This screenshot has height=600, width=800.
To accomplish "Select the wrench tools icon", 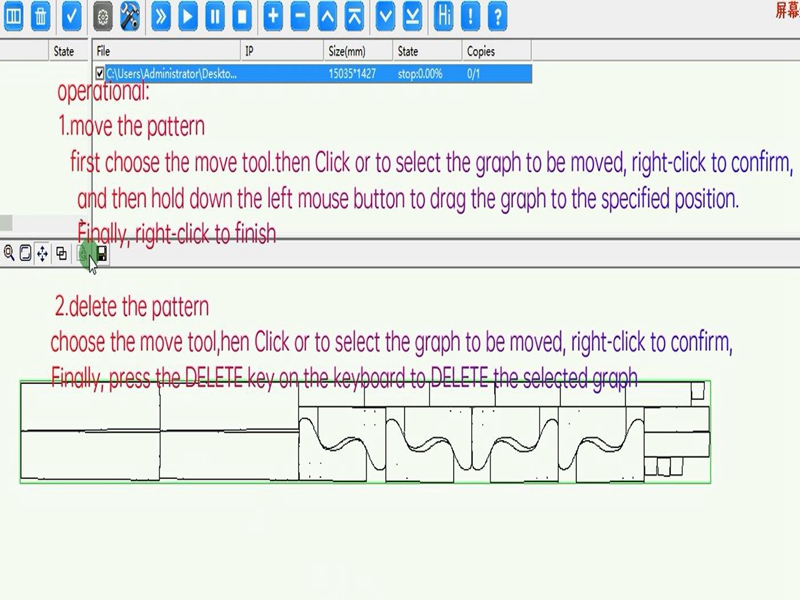I will [x=128, y=14].
